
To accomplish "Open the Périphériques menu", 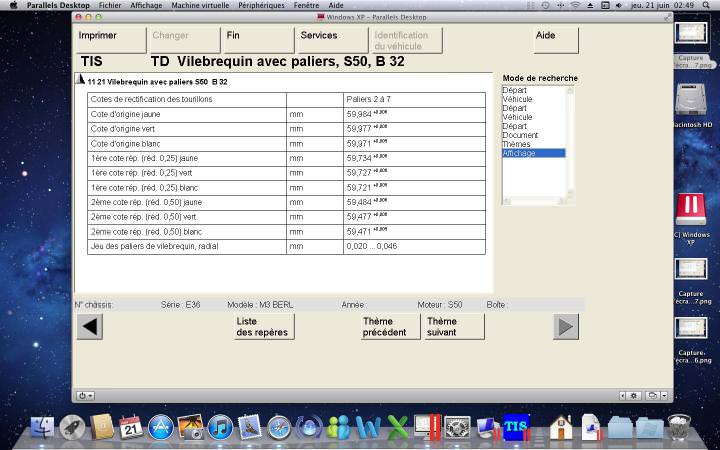I will coord(261,6).
